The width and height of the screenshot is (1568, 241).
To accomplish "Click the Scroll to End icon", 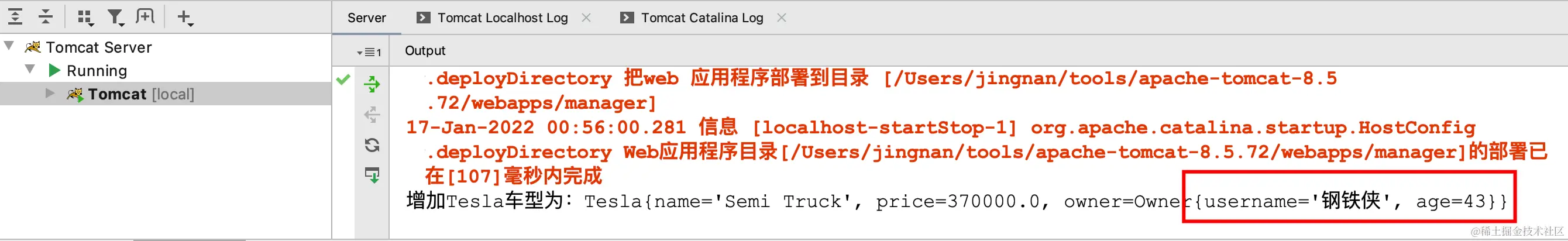I will [372, 175].
